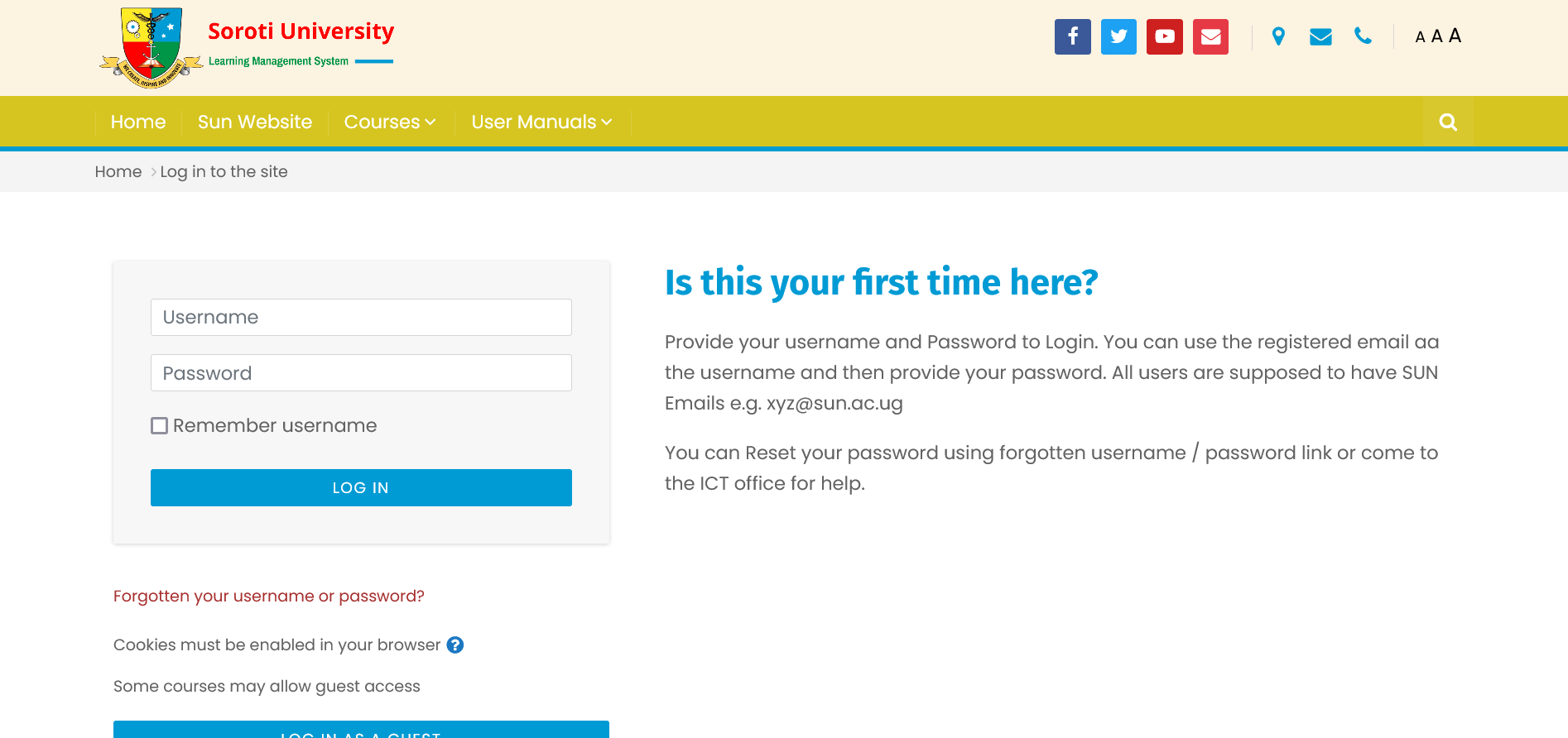Expand the Courses dropdown menu
The width and height of the screenshot is (1568, 738).
390,122
